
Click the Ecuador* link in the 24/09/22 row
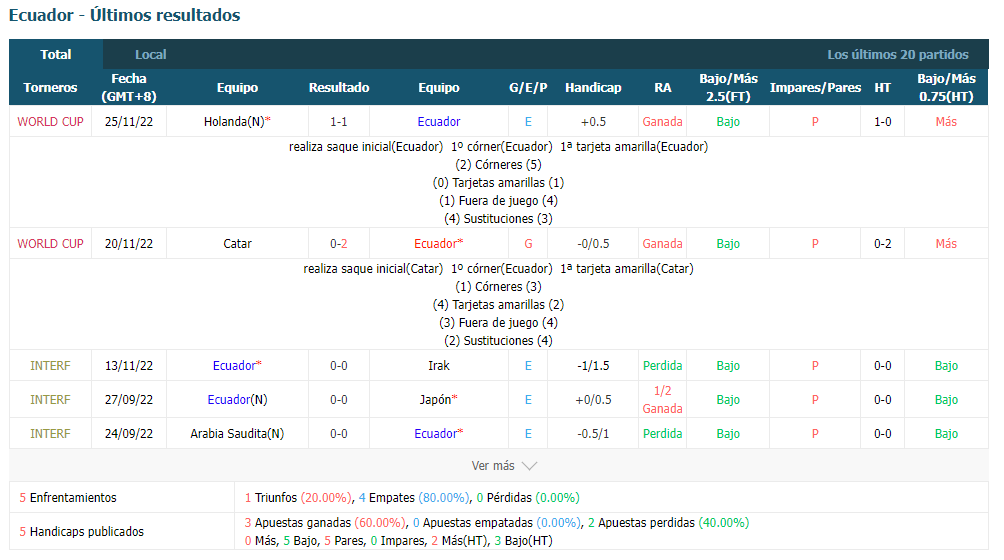[439, 434]
